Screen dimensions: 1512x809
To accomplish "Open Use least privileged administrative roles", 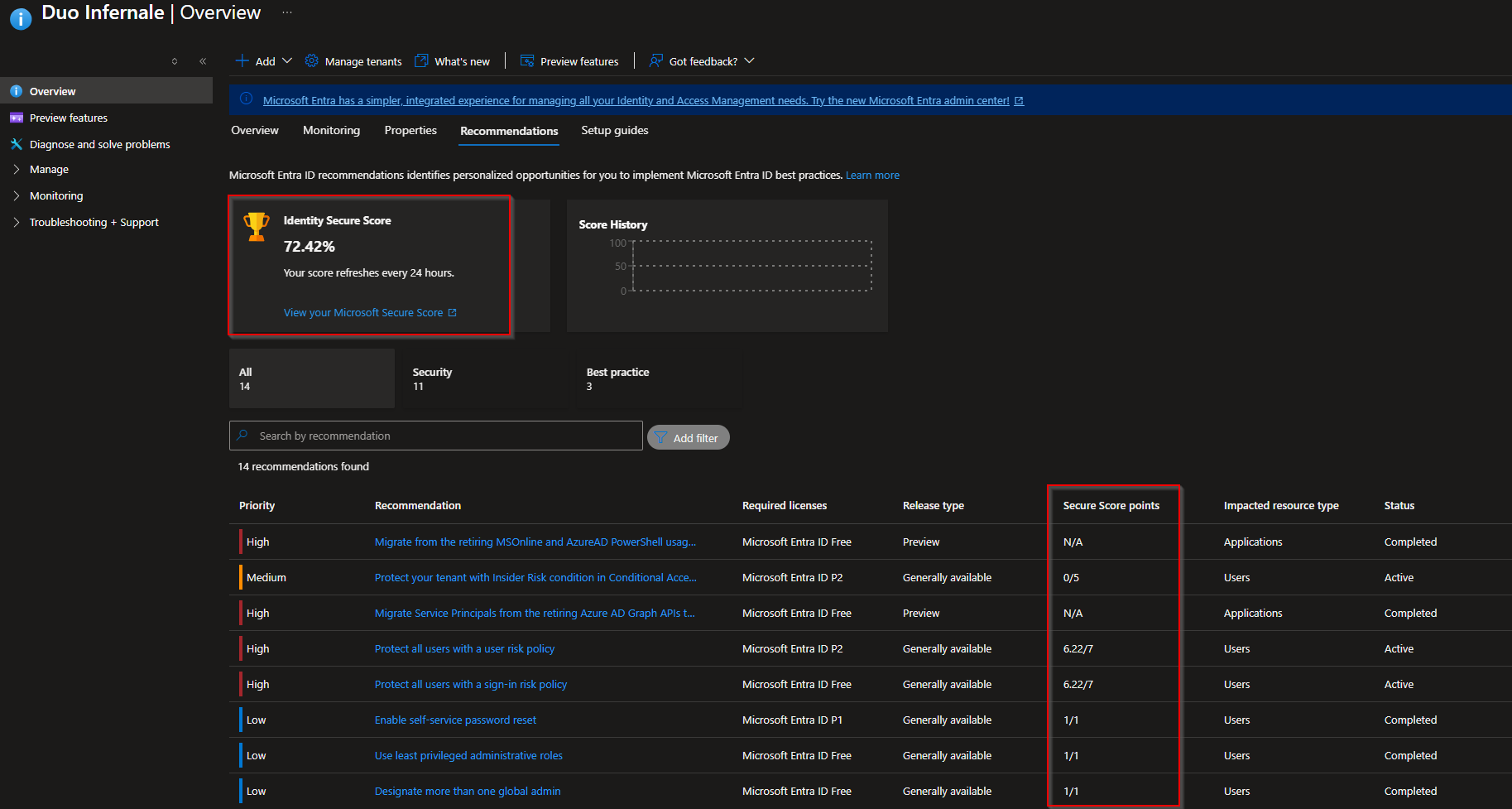I will 468,755.
